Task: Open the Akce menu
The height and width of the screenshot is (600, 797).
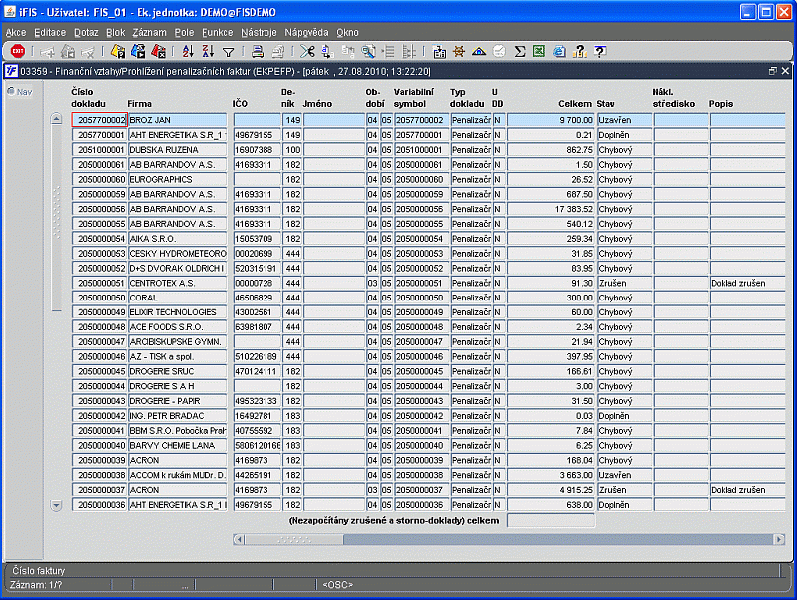Action: pos(16,32)
